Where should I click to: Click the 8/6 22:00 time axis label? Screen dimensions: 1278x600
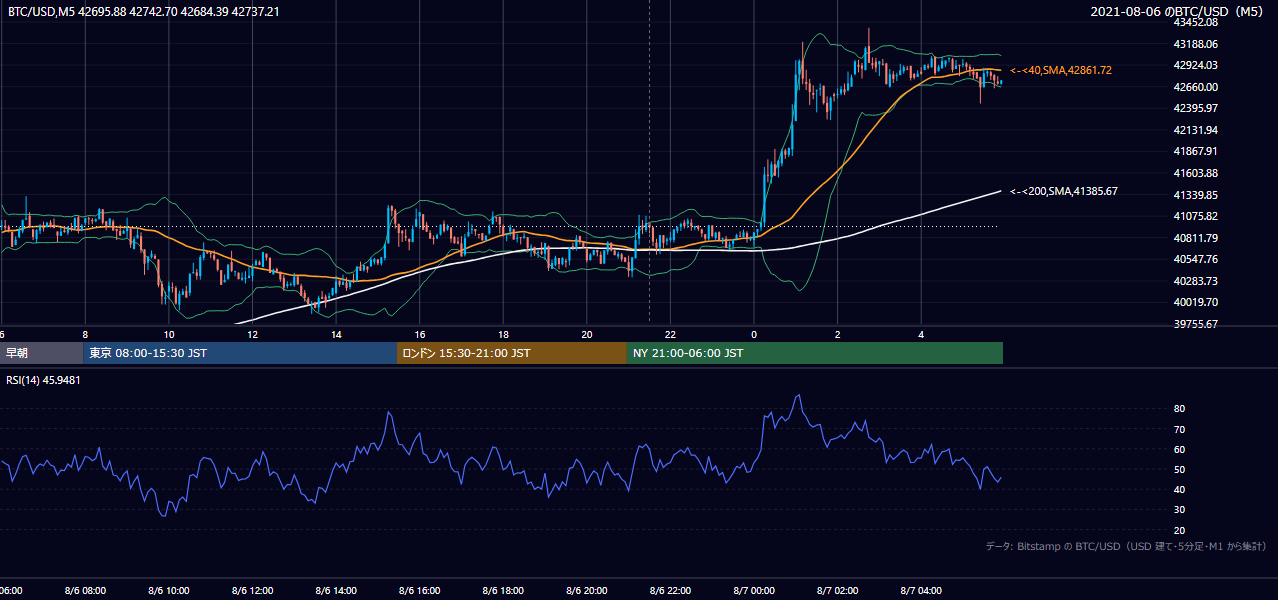pos(670,591)
